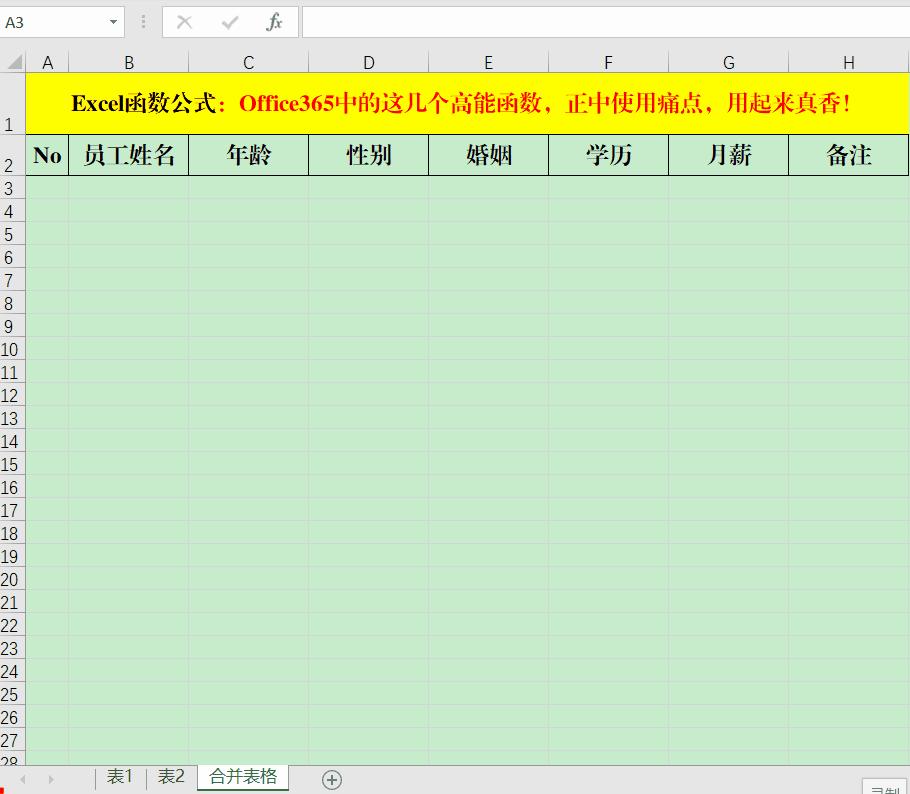Select the 合并表格 sheet tab
Viewport: 910px width, 794px height.
[243, 777]
